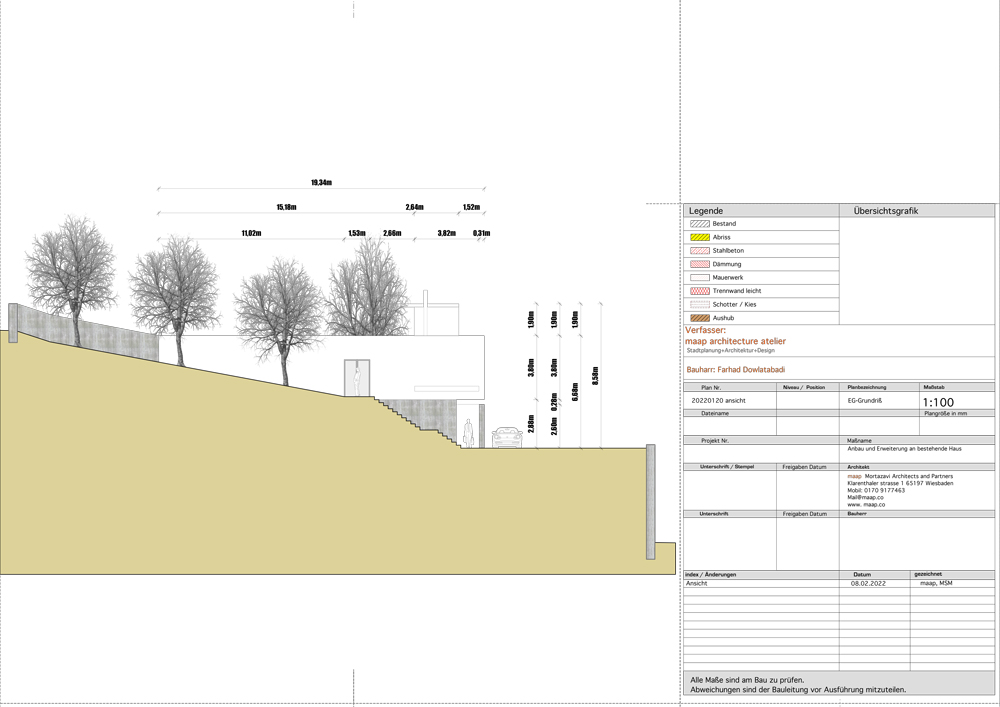Select the car symbol at street level
The image size is (1000, 707).
[507, 436]
